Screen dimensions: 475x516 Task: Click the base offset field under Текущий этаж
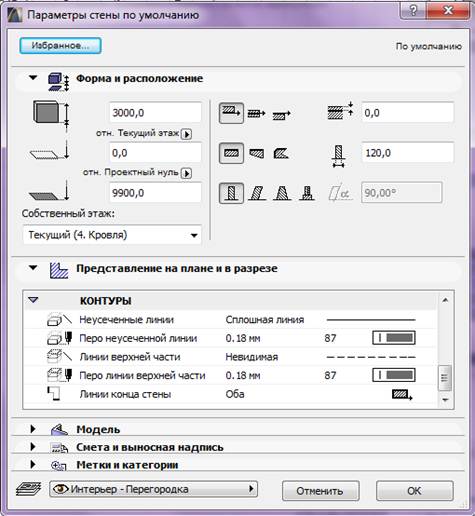pyautogui.click(x=155, y=153)
